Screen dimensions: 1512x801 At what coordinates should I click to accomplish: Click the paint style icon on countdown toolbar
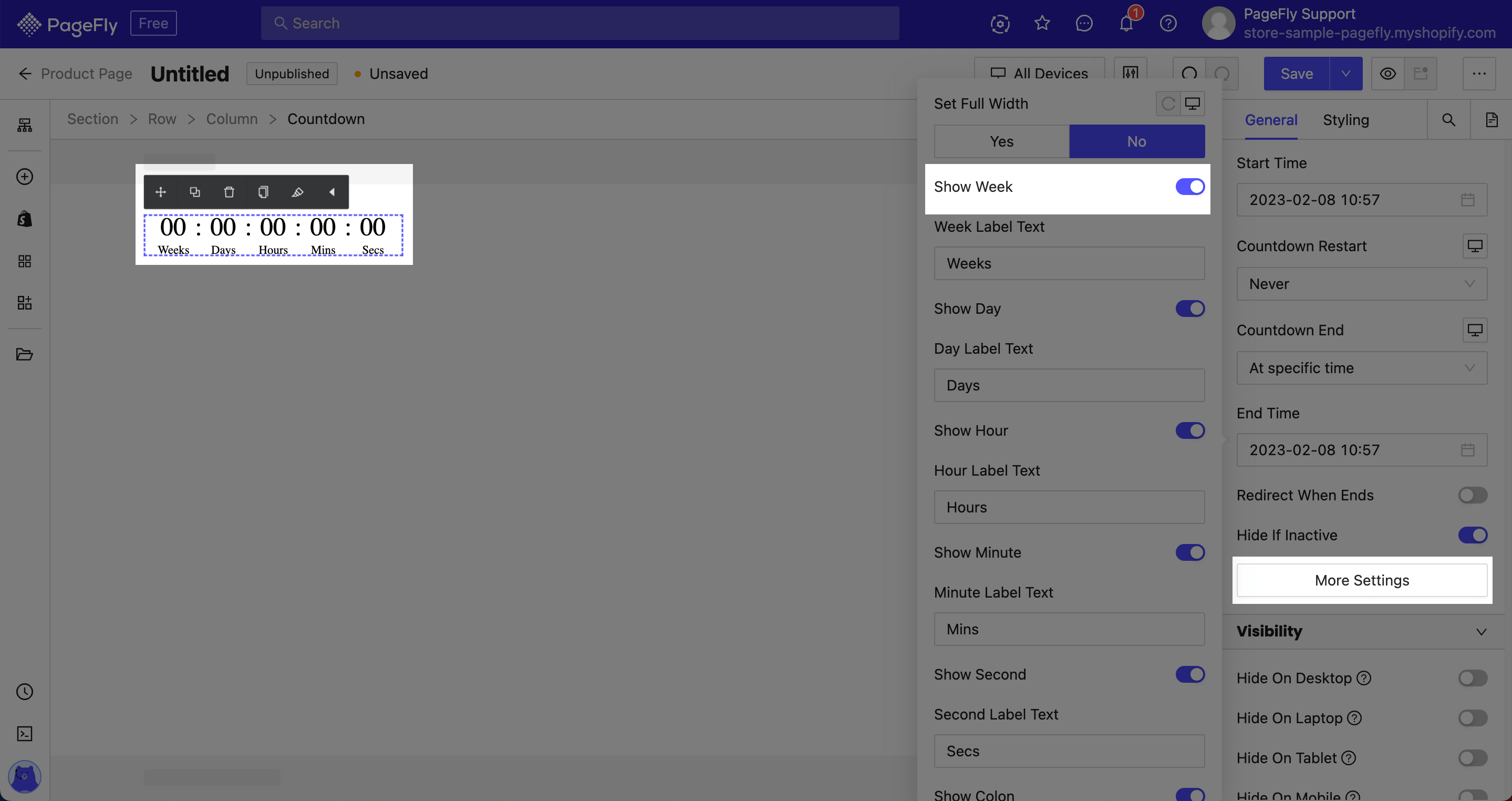pyautogui.click(x=297, y=192)
